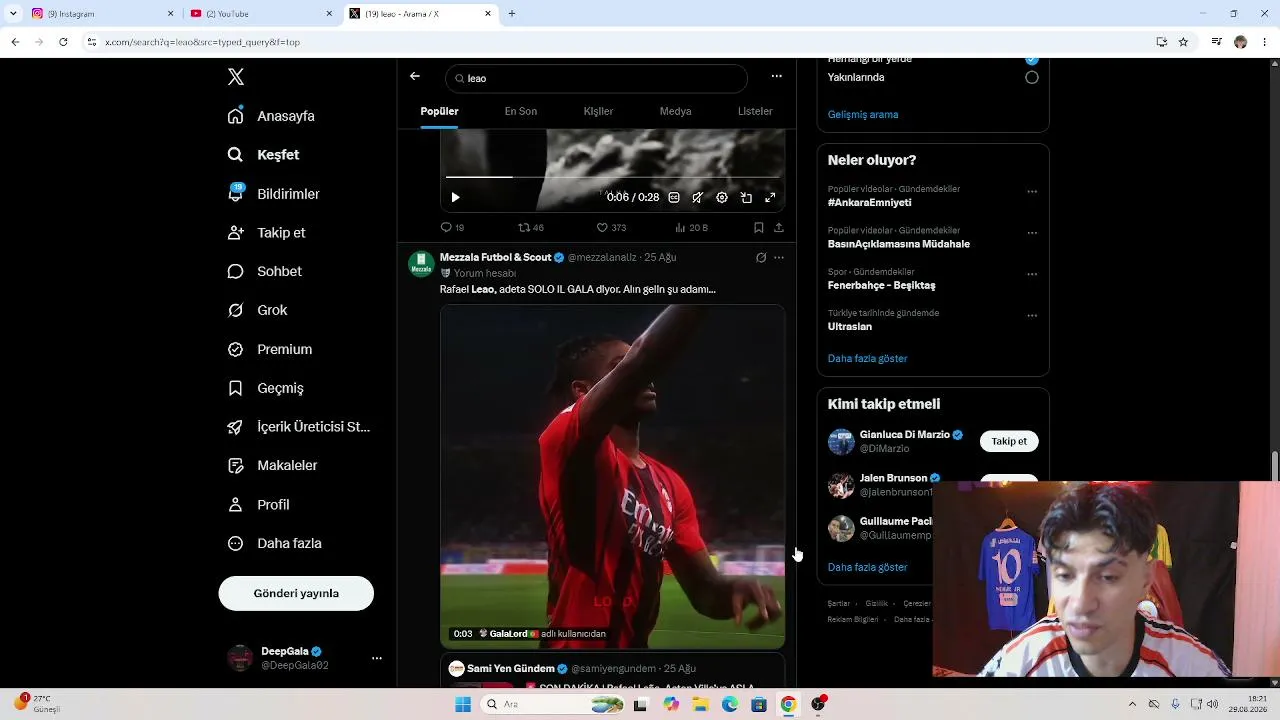Viewport: 1280px width, 720px height.
Task: Expand the video to fullscreen
Action: pyautogui.click(x=770, y=198)
